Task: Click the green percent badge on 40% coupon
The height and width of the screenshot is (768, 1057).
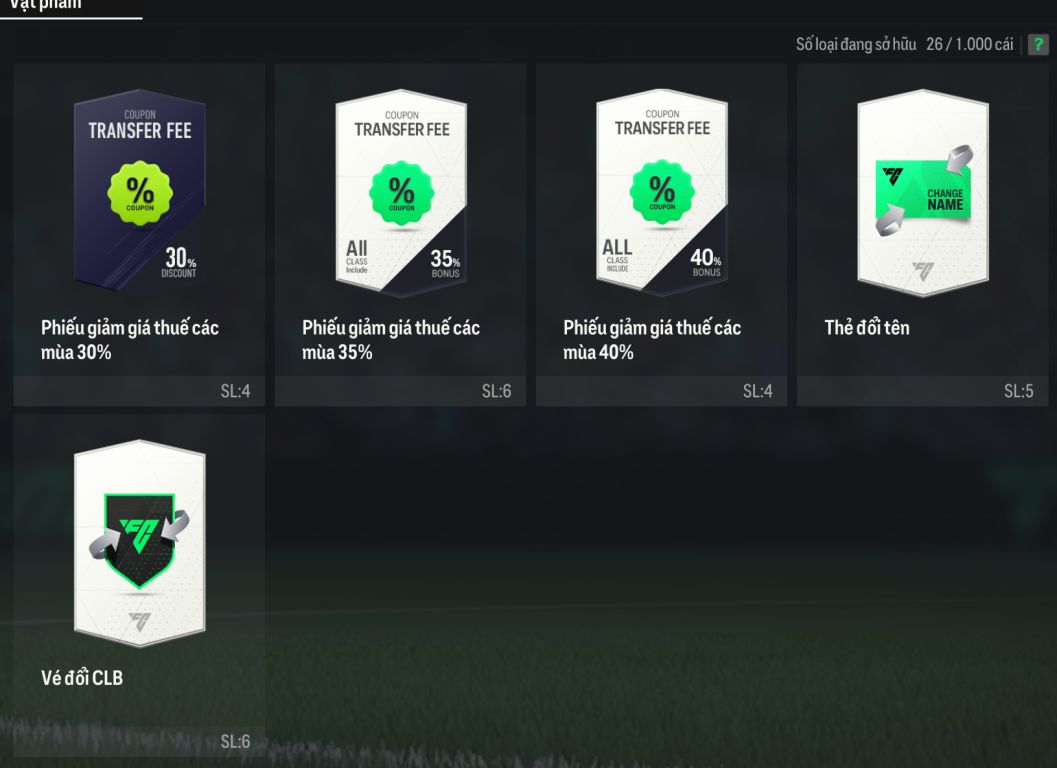Action: pyautogui.click(x=662, y=191)
